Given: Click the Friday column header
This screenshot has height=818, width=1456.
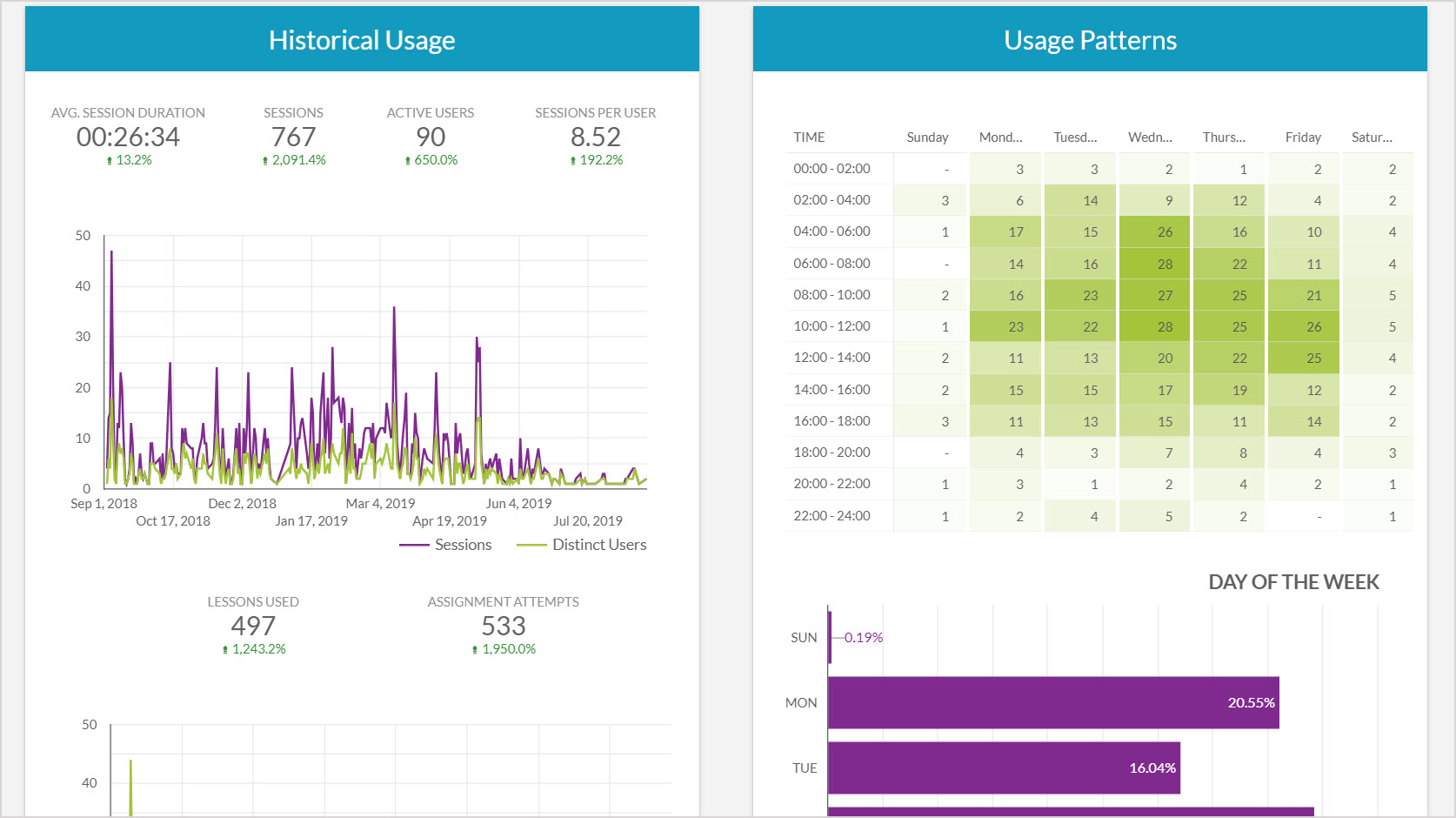Looking at the screenshot, I should pyautogui.click(x=1302, y=137).
